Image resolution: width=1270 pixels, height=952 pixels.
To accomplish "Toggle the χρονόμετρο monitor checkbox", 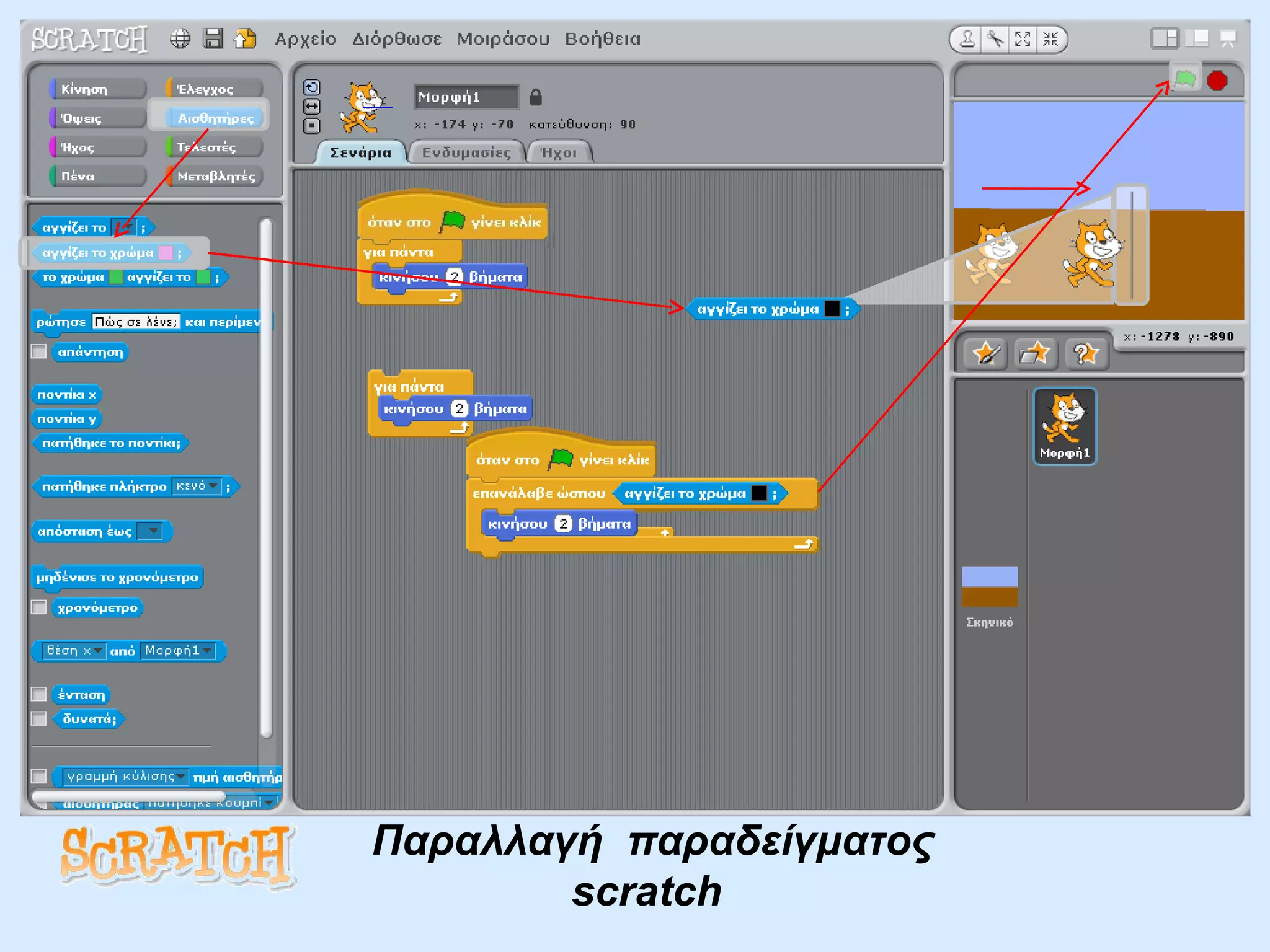I will [39, 607].
